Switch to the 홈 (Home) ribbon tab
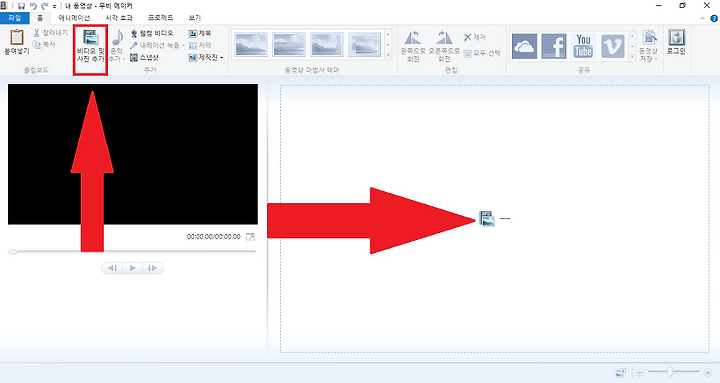The height and width of the screenshot is (383, 720). (40, 18)
